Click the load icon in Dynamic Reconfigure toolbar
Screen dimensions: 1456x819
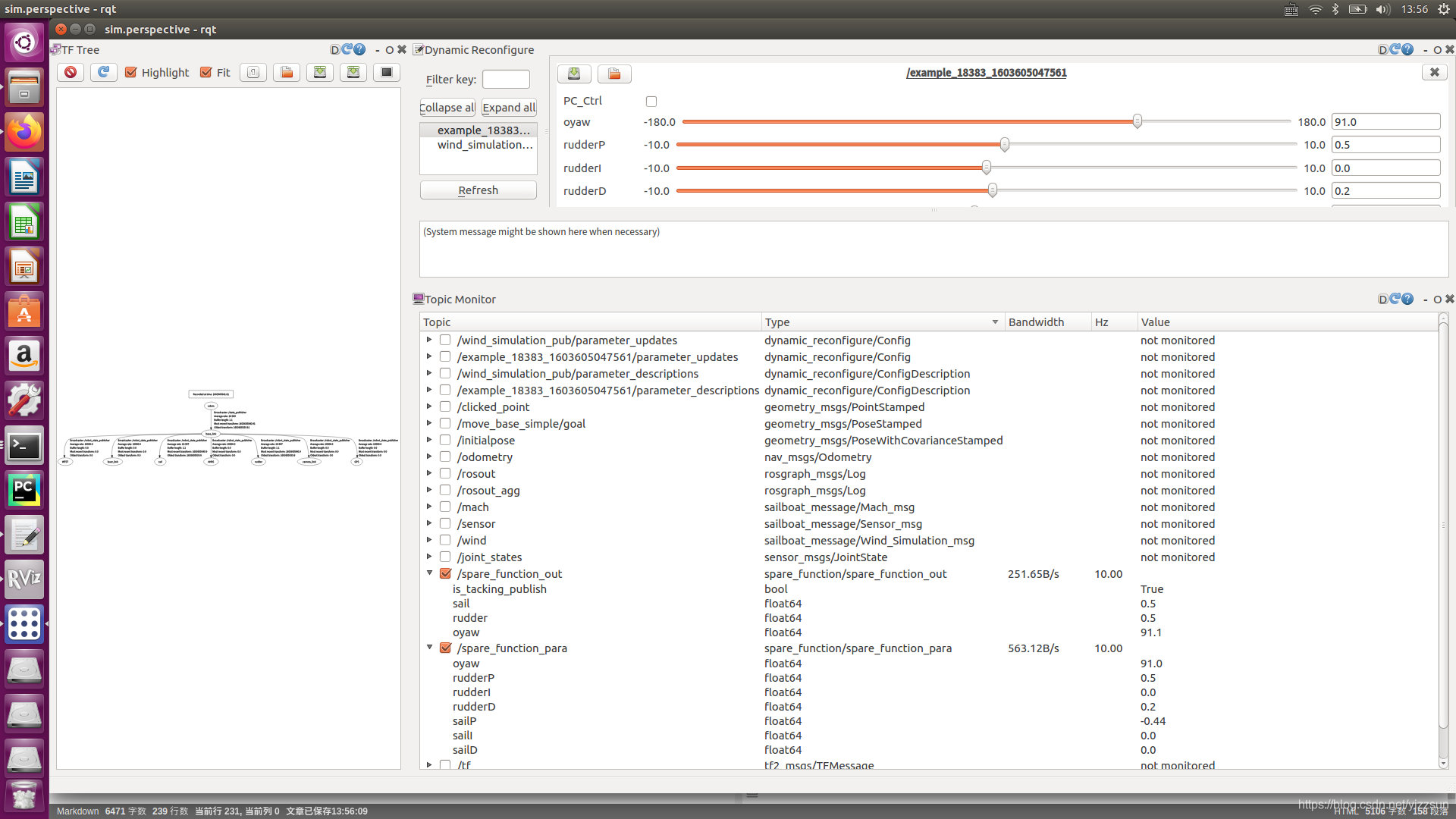tap(614, 72)
